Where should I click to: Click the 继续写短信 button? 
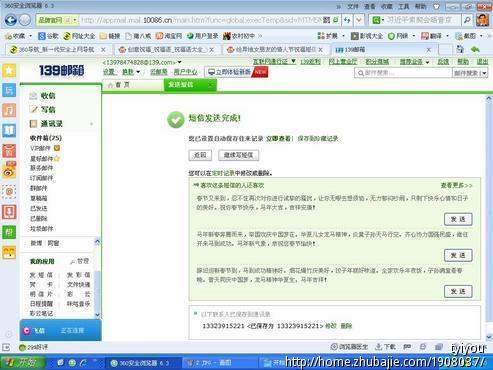[x=238, y=155]
